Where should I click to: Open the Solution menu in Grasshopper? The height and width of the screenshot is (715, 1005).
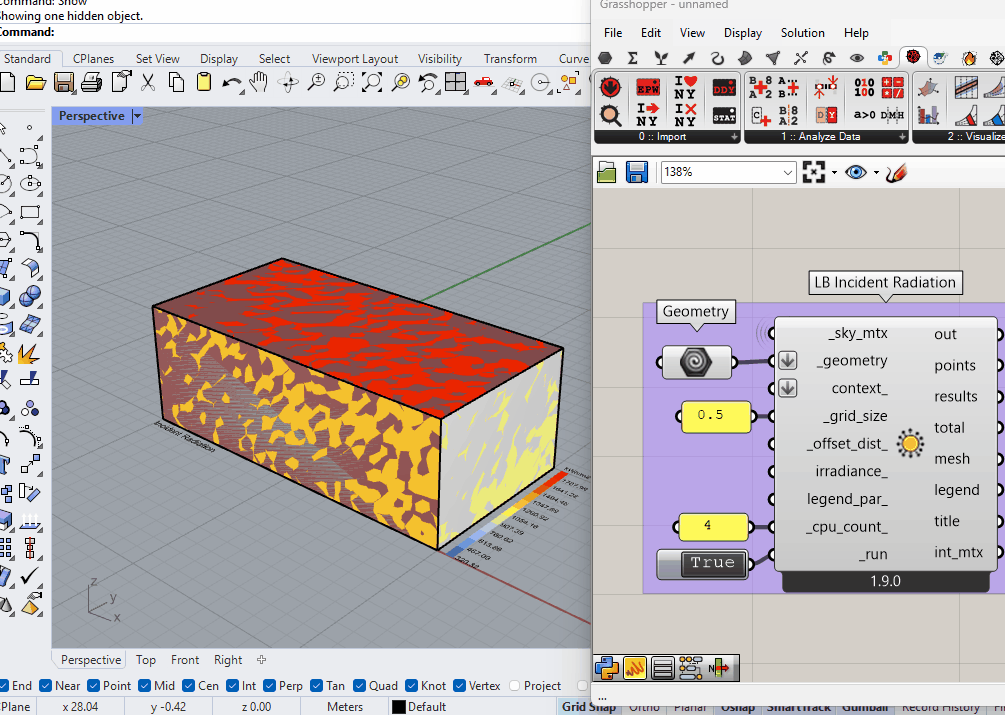pyautogui.click(x=802, y=33)
